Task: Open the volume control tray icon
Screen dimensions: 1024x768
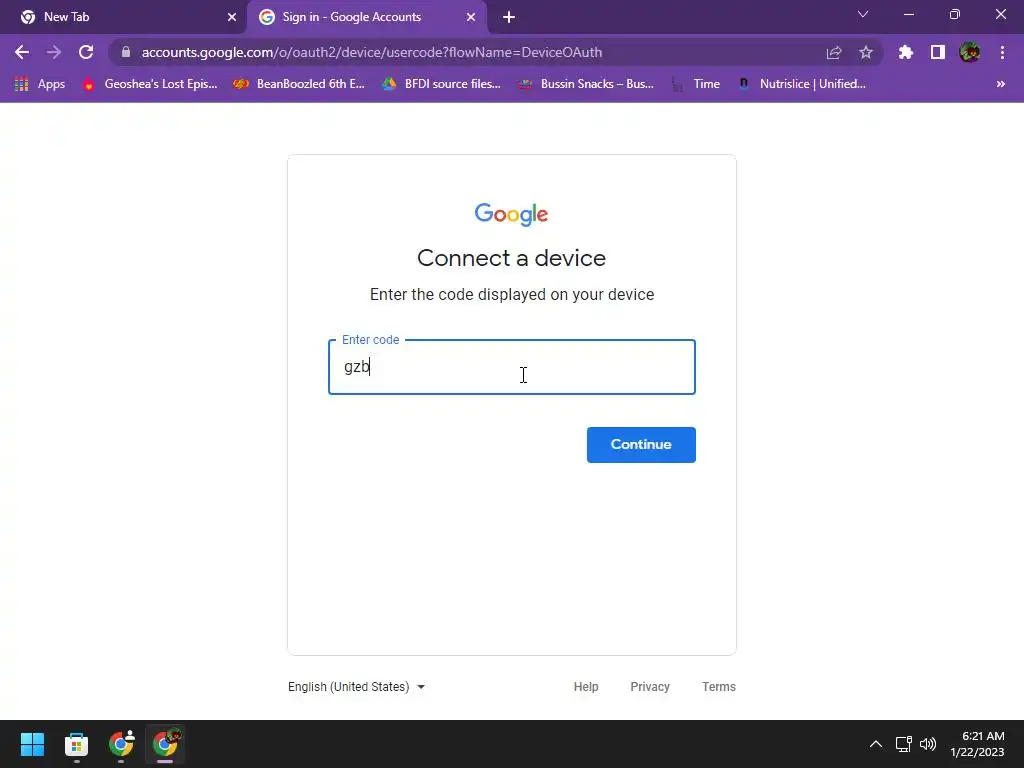Action: (x=927, y=744)
